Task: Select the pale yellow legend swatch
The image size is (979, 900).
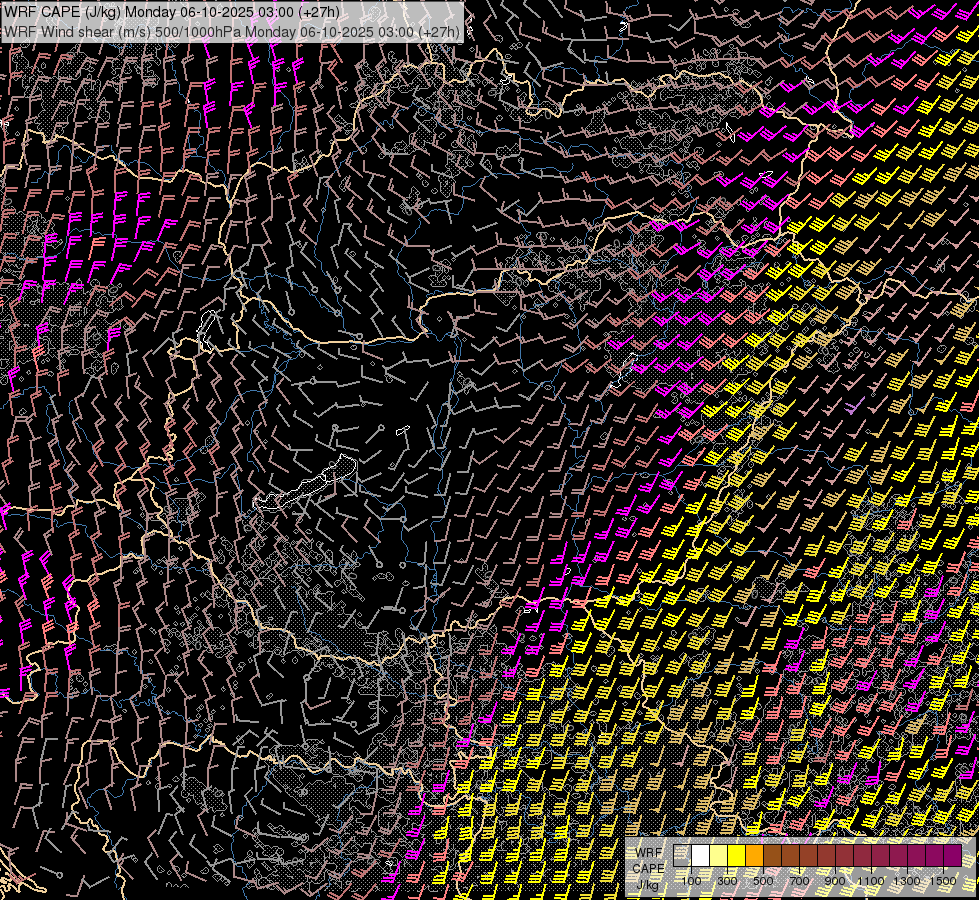Action: pos(719,856)
